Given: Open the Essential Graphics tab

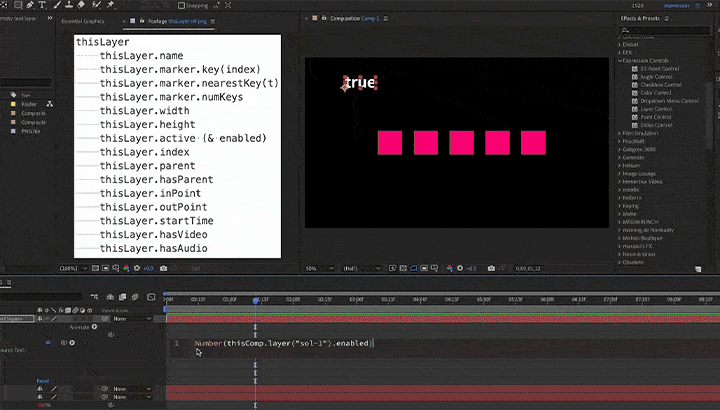Looking at the screenshot, I should pyautogui.click(x=83, y=21).
